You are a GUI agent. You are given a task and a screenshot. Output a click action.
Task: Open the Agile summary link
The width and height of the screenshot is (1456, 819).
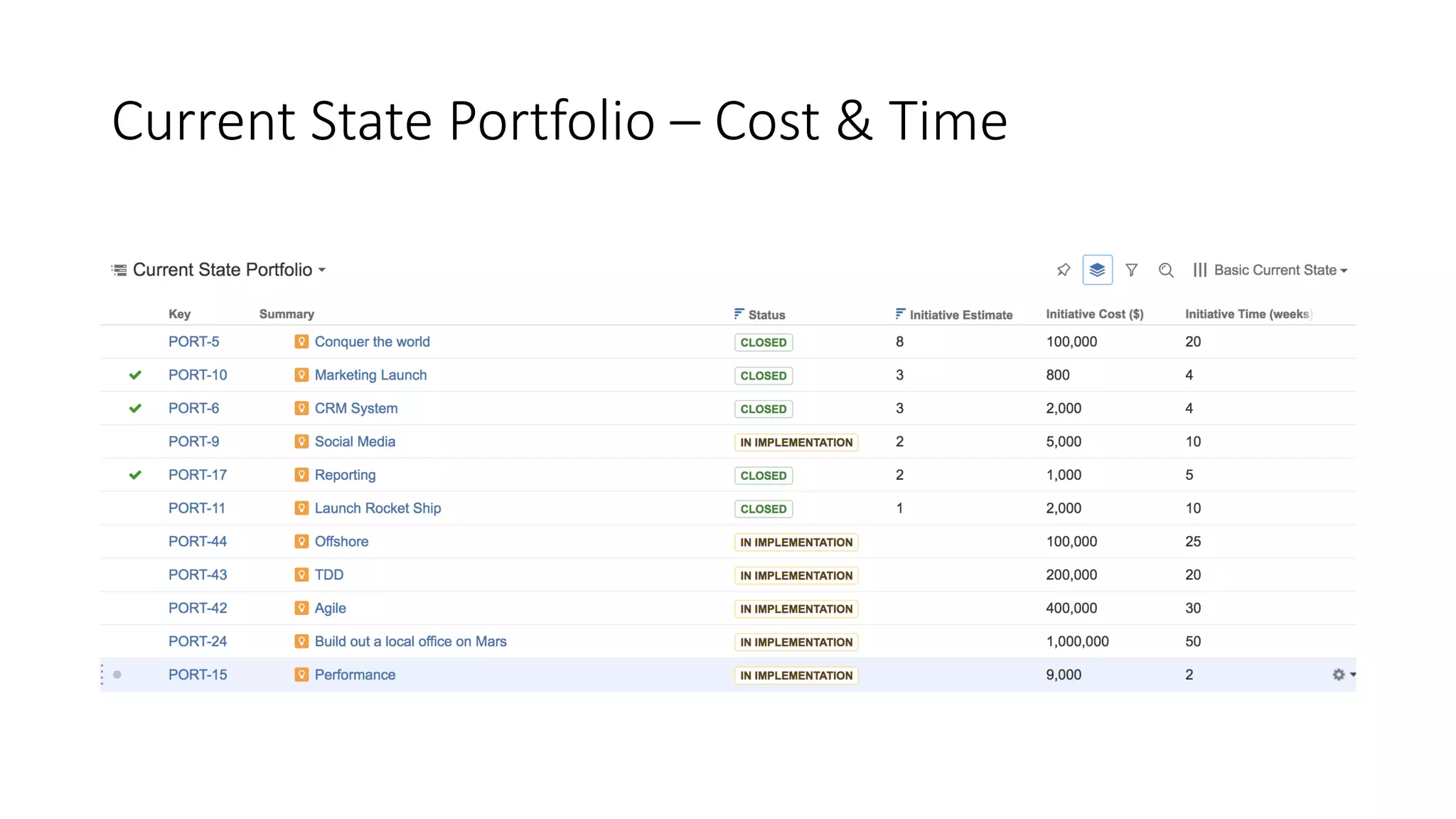click(330, 609)
